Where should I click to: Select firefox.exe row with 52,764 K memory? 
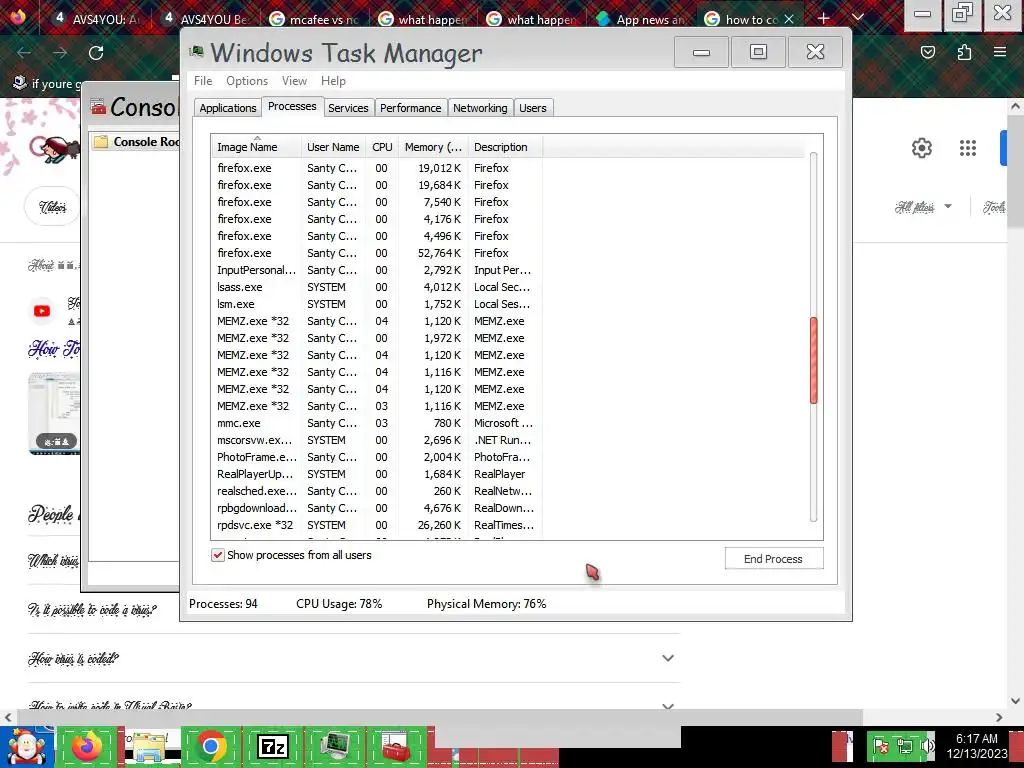376,253
